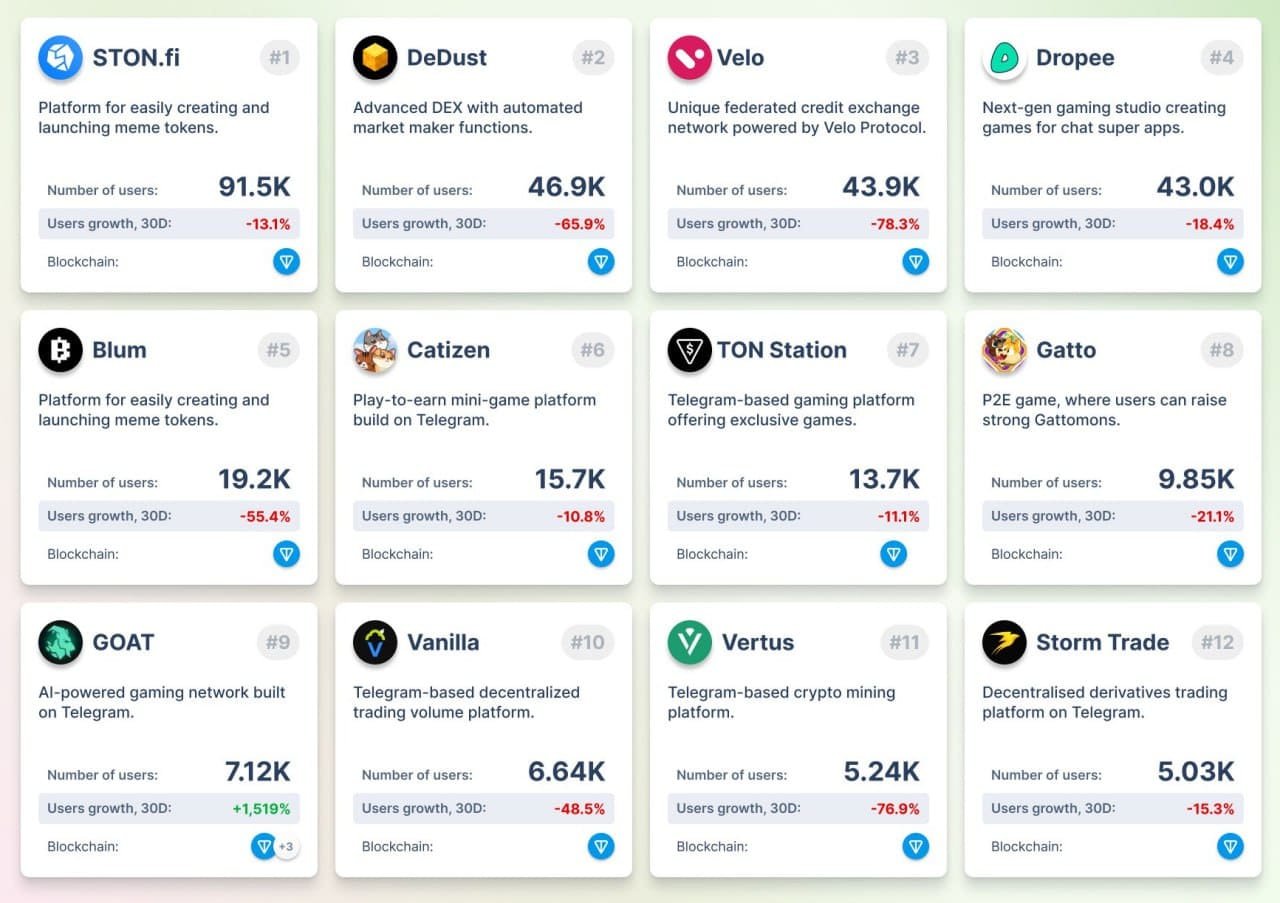Click the STON.fi logo icon
The width and height of the screenshot is (1280, 903).
tap(60, 58)
